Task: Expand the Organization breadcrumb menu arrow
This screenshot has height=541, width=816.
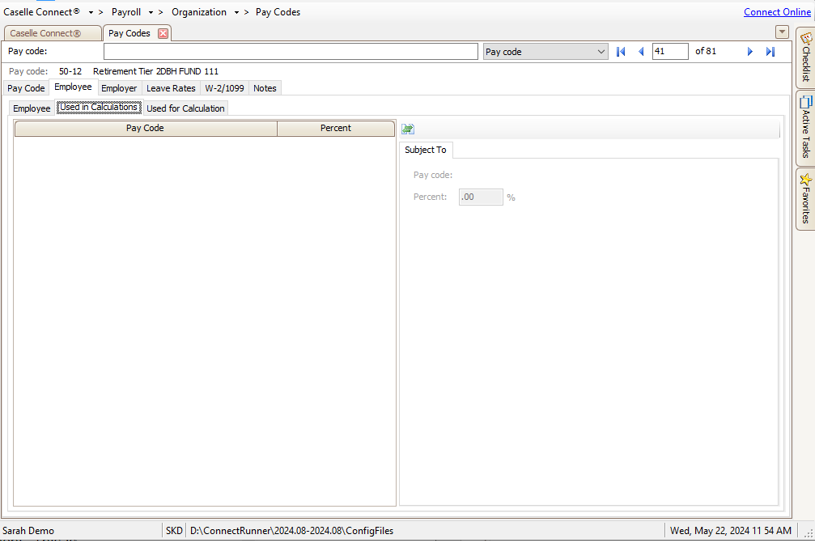Action: (237, 13)
